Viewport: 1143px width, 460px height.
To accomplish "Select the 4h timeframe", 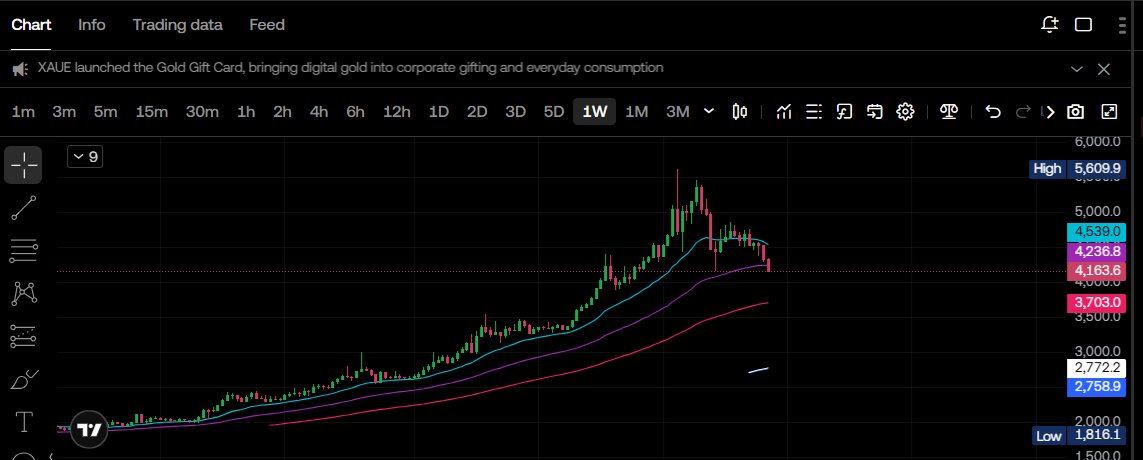I will pyautogui.click(x=319, y=112).
